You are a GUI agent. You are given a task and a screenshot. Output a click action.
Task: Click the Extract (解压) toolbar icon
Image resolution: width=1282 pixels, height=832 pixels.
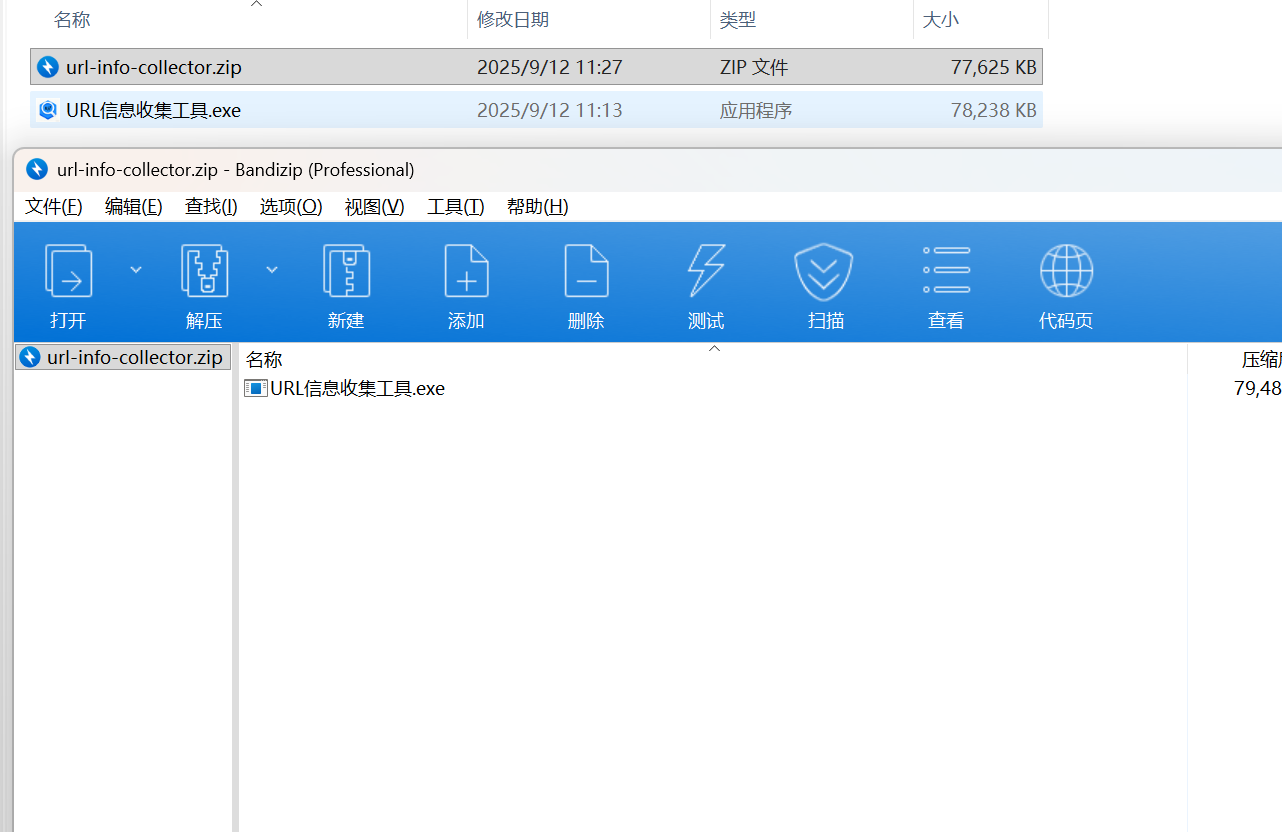[204, 272]
